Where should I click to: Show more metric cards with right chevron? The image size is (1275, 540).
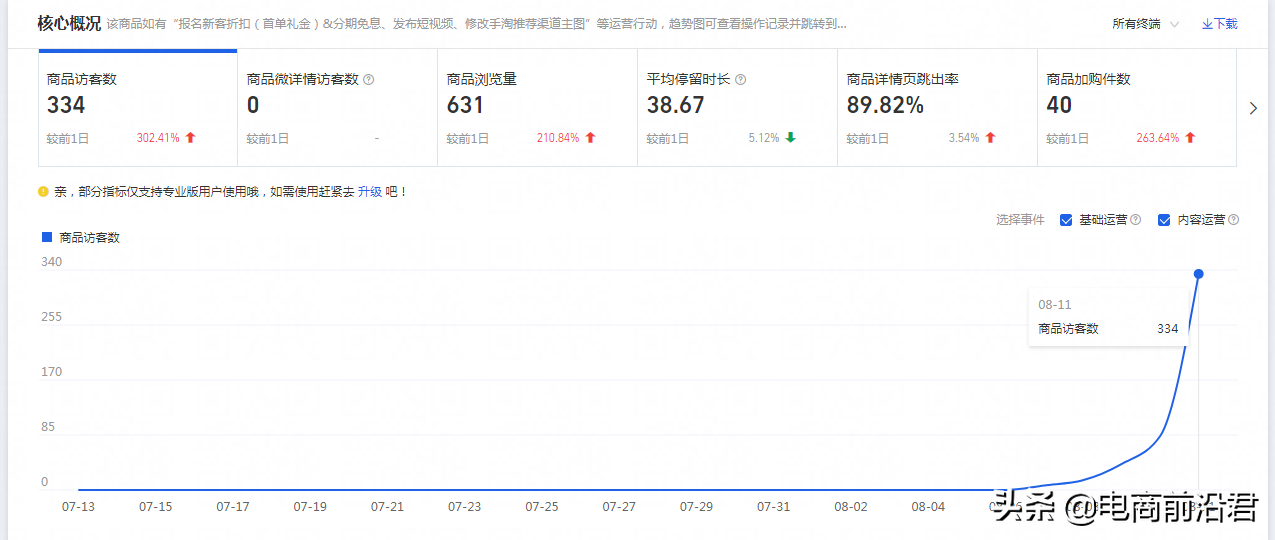coord(1254,108)
